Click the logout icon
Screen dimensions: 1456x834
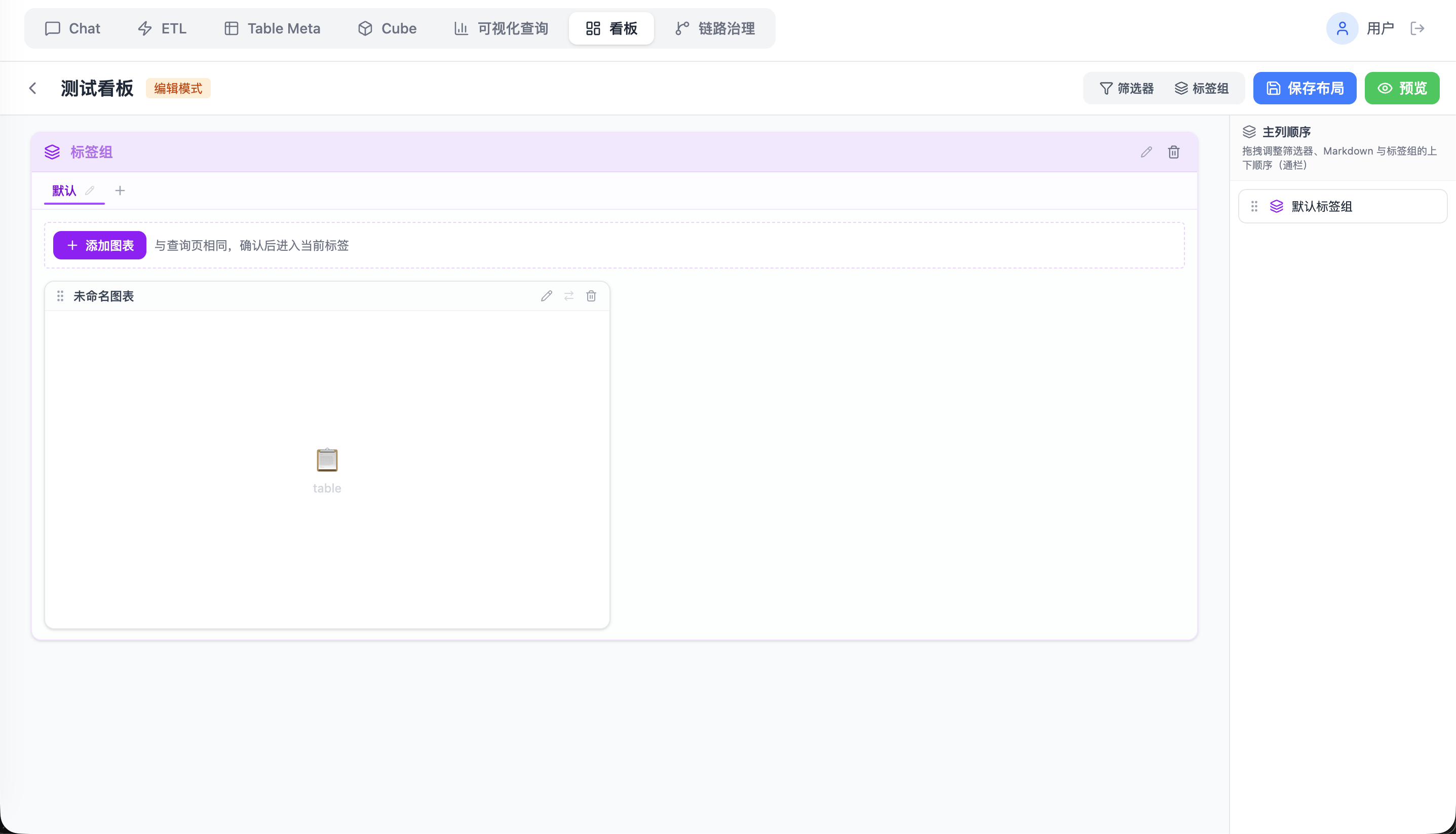(1417, 28)
